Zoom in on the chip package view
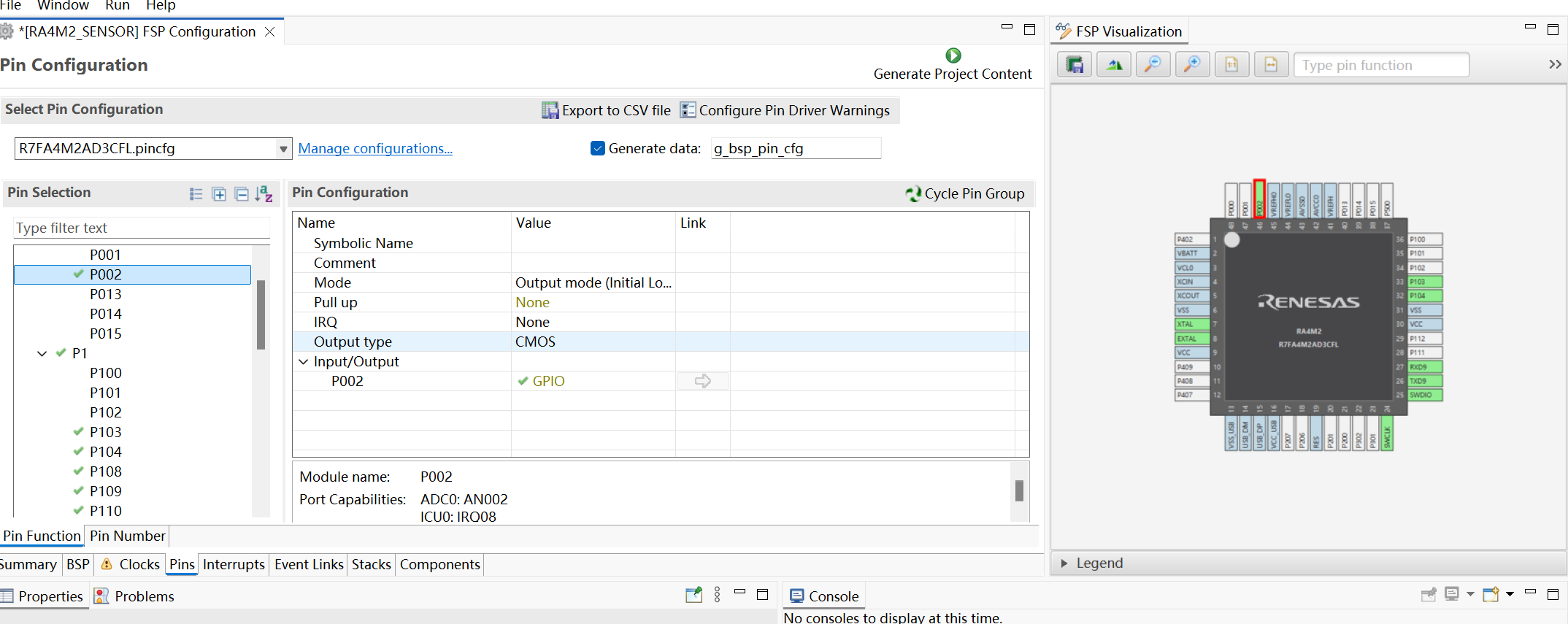Screen dimensions: 1568x624 tap(1192, 65)
